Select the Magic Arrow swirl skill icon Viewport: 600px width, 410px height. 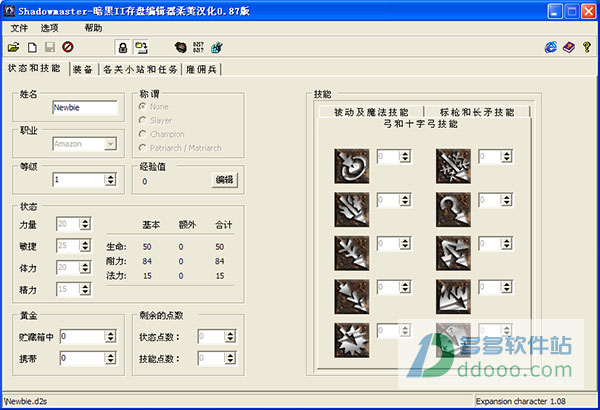coord(352,166)
